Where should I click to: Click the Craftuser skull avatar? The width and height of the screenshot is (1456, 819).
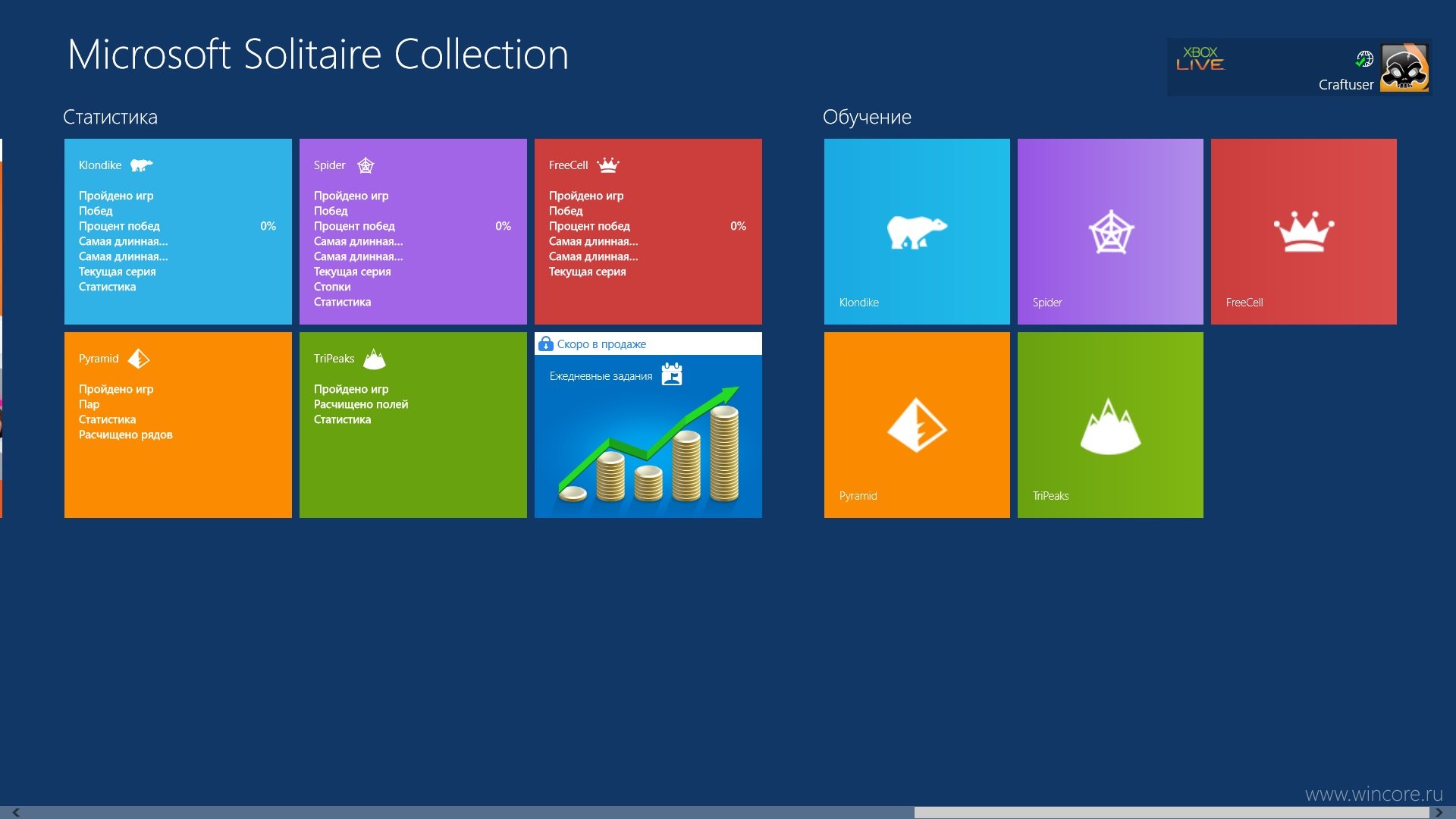point(1404,67)
